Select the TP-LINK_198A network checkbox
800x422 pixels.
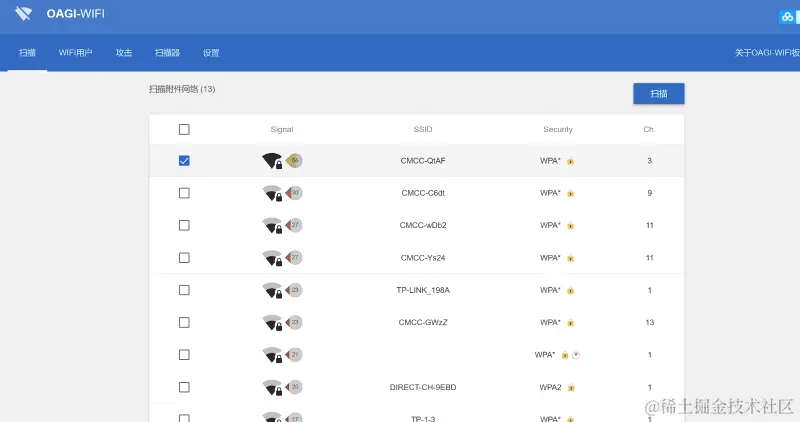[184, 290]
